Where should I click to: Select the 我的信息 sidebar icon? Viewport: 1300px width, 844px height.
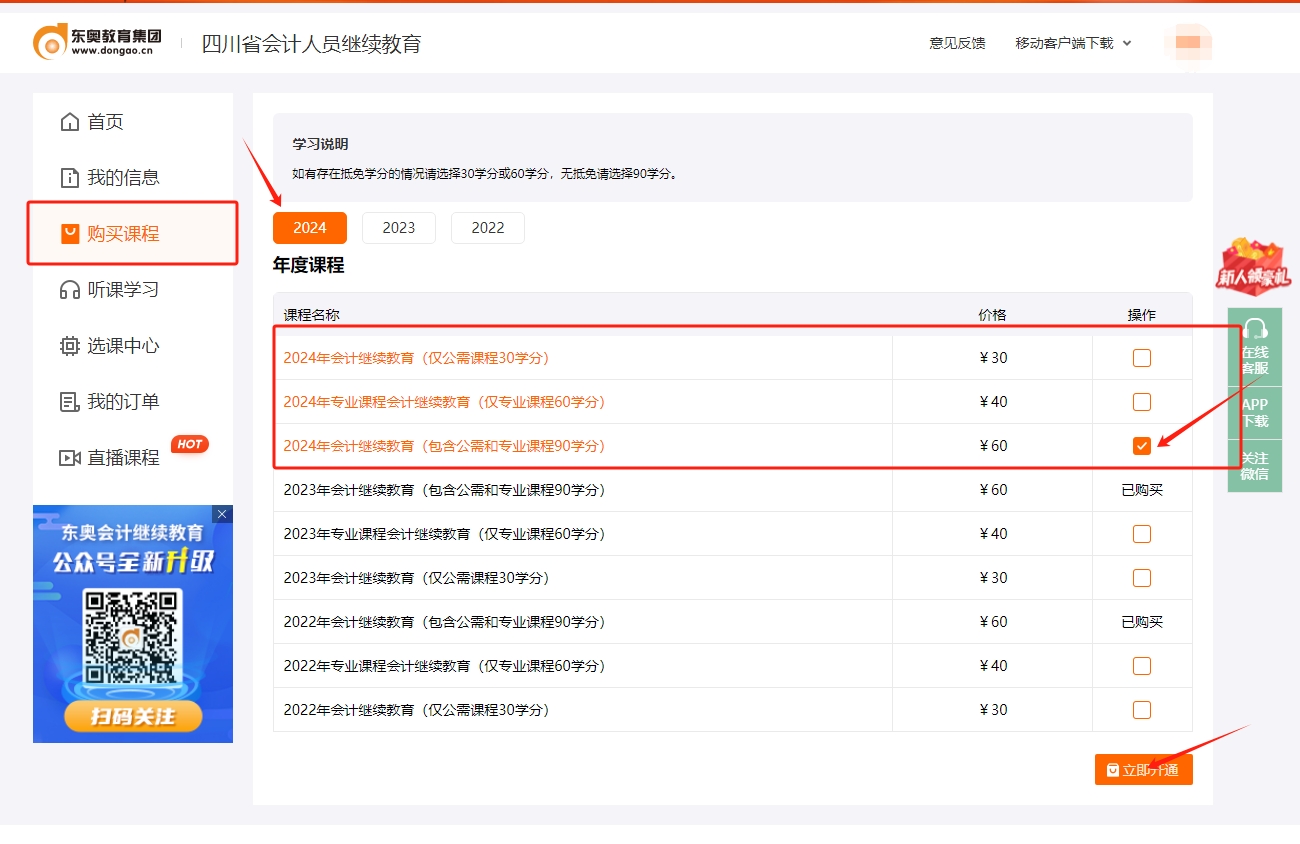pos(68,177)
